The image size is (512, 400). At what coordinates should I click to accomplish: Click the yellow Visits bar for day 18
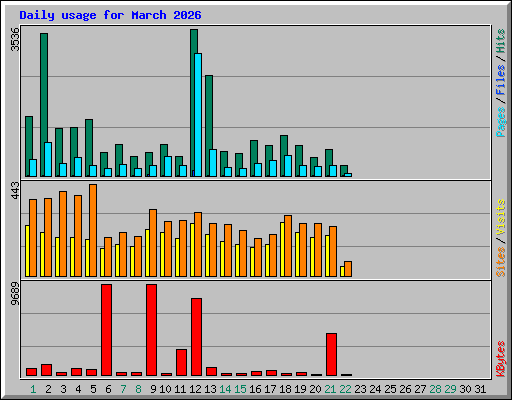(x=282, y=249)
